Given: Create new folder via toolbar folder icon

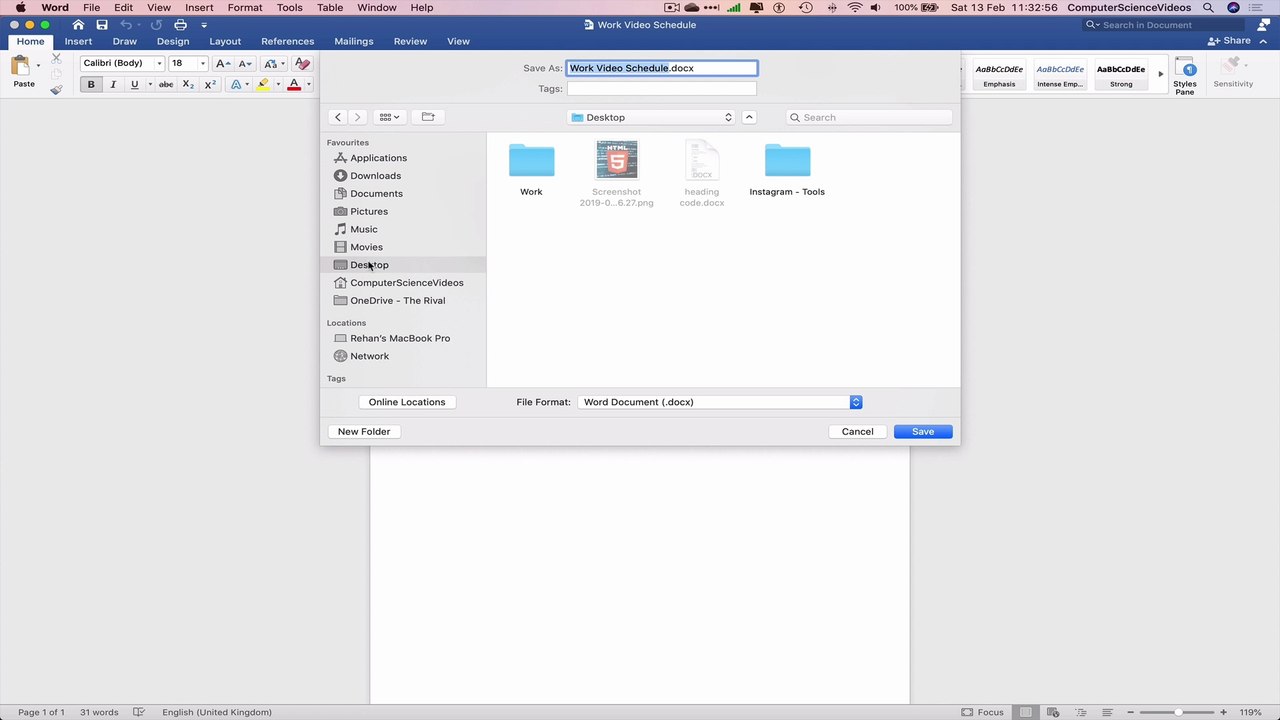Looking at the screenshot, I should click(x=428, y=117).
